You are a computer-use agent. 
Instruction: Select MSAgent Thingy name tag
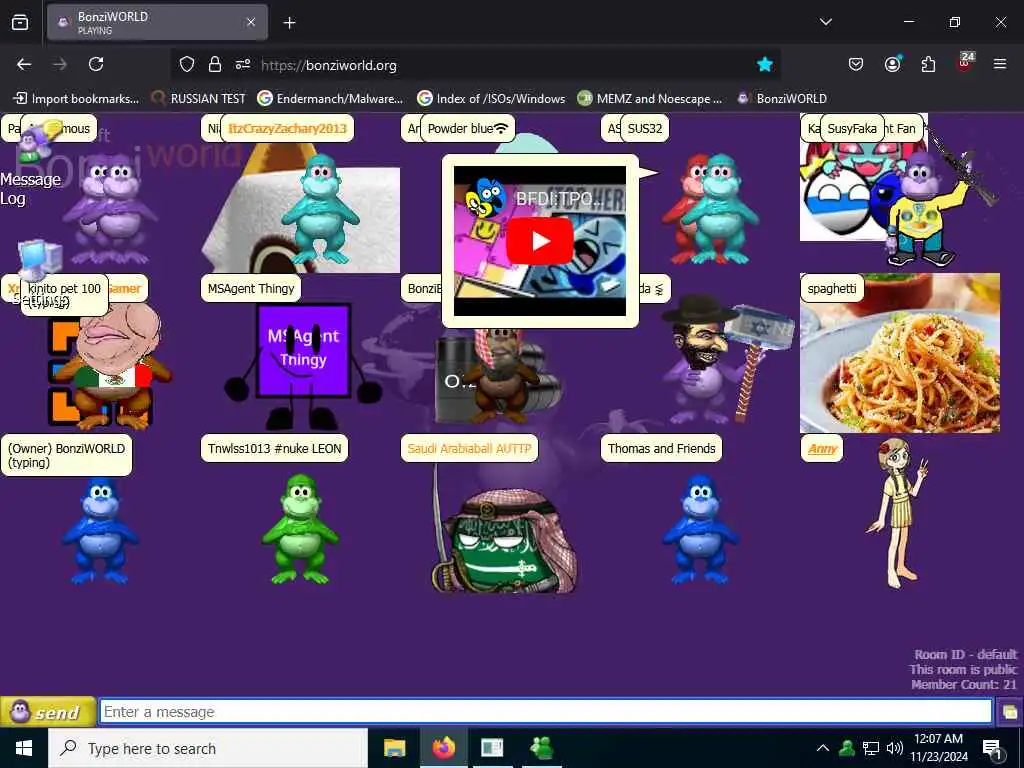tap(251, 289)
